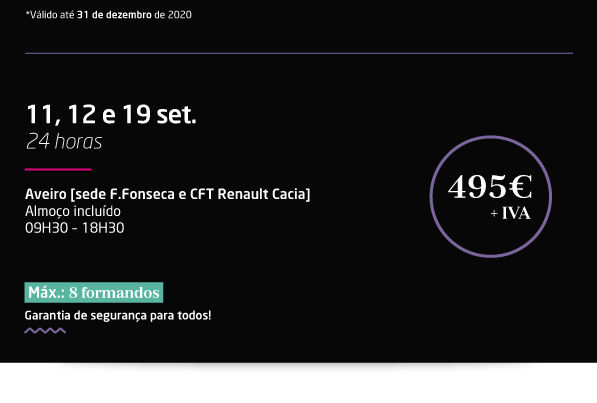Click the schedule 09H30 - 18H30
The width and height of the screenshot is (597, 403).
(x=75, y=228)
